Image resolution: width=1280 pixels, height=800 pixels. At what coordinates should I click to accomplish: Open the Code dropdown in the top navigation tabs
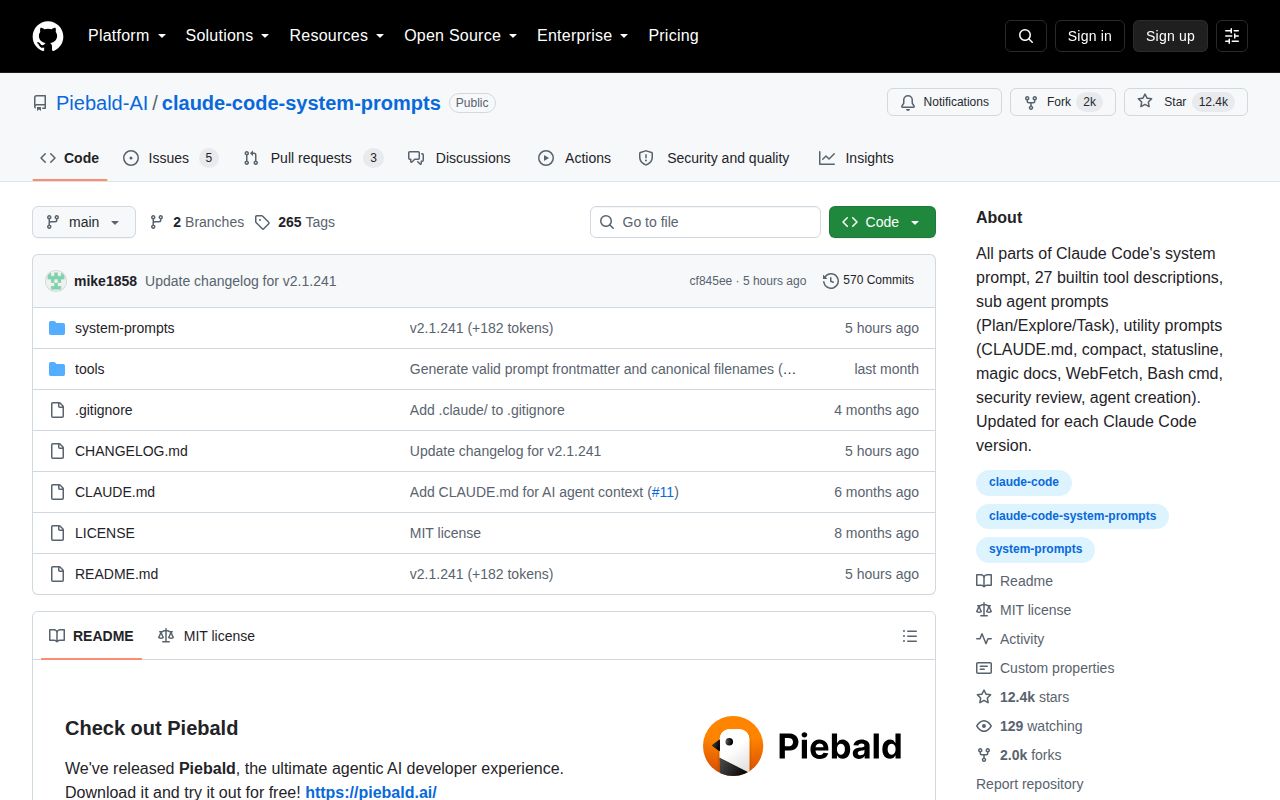pos(70,158)
